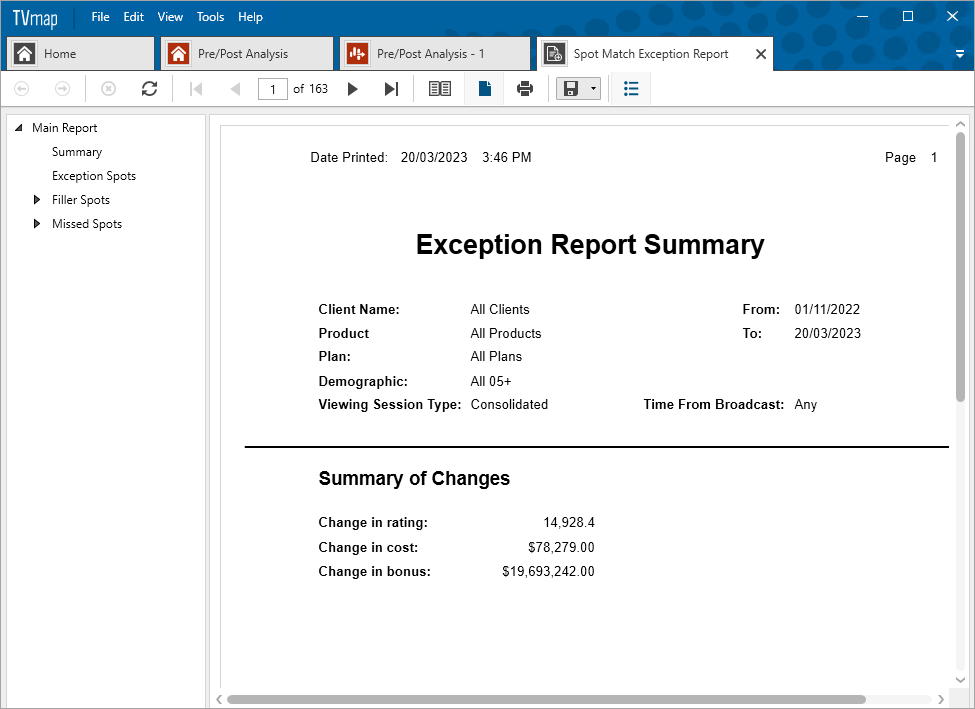The image size is (975, 709).
Task: Collapse the Main Report tree node
Action: pos(19,127)
